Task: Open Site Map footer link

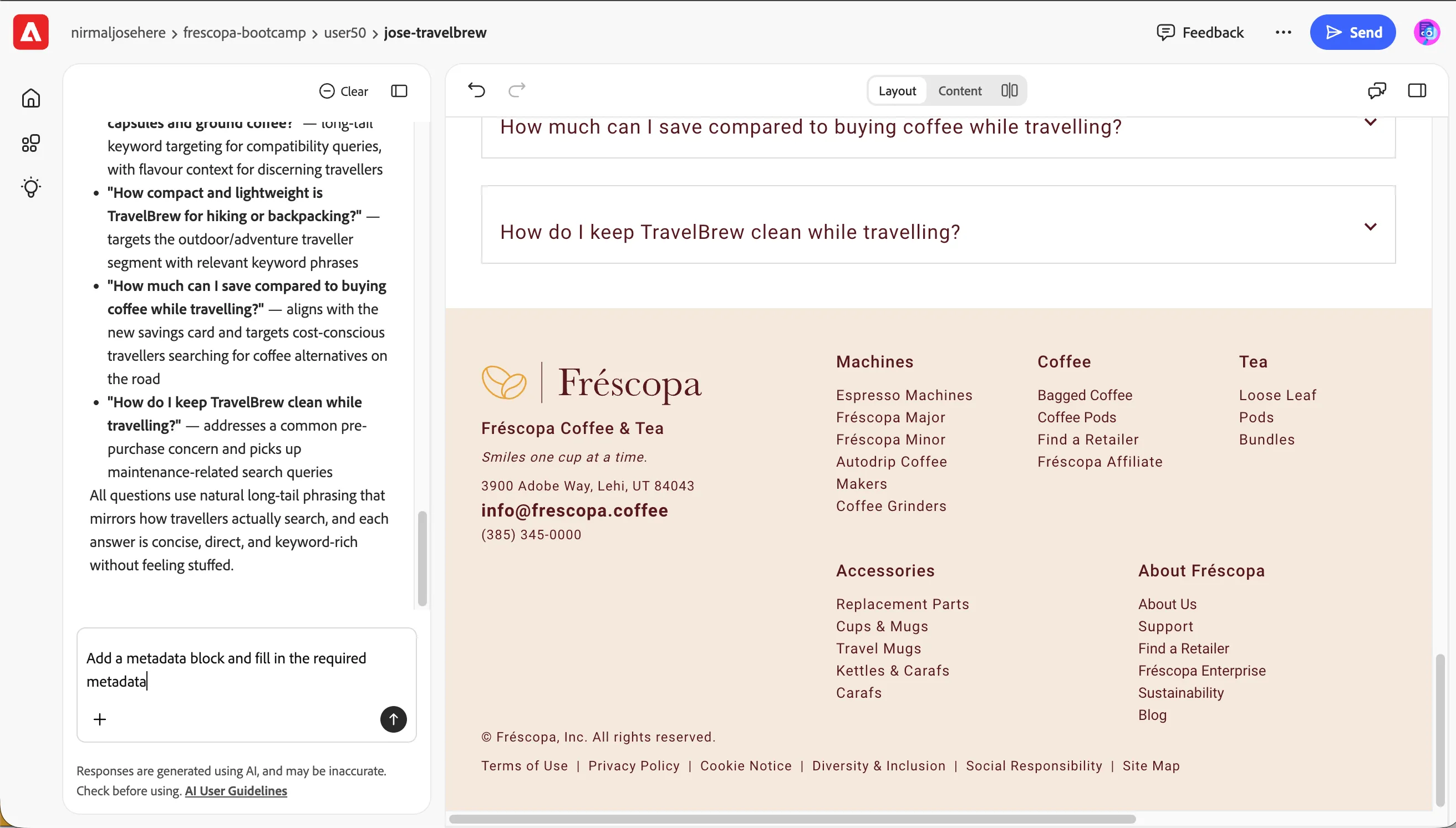Action: coord(1151,766)
